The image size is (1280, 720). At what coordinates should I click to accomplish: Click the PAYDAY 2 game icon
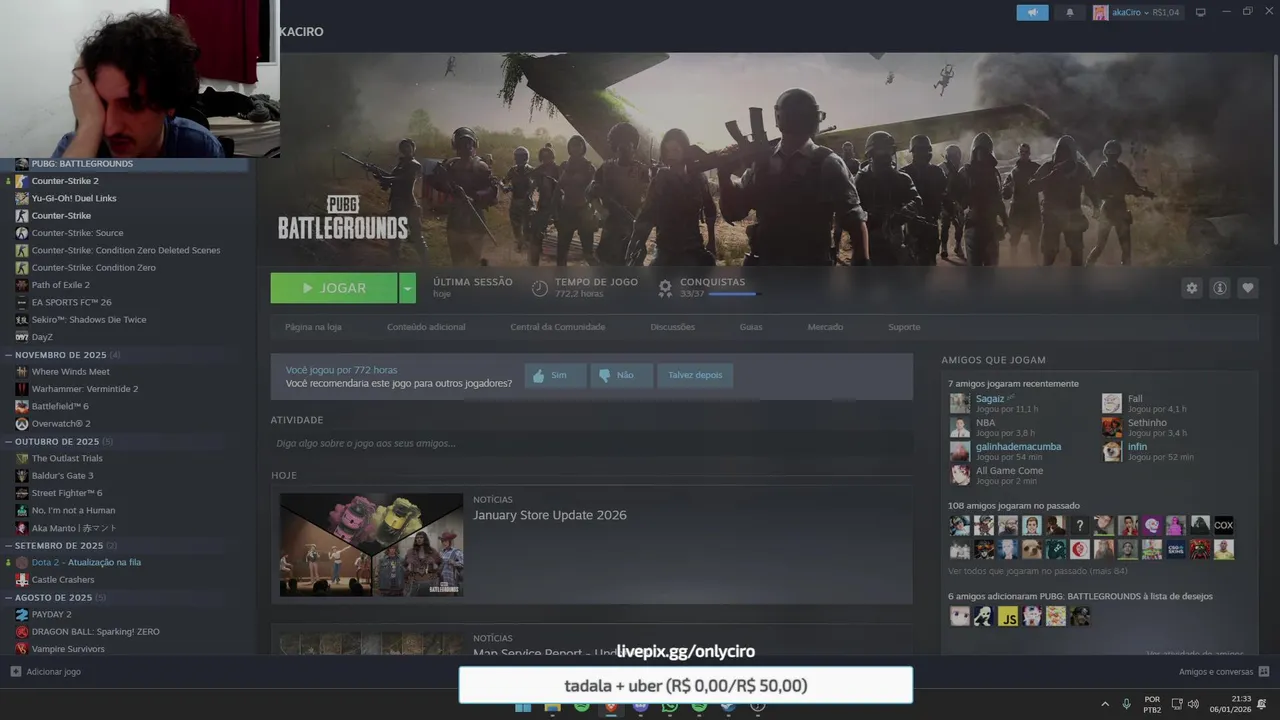(22, 614)
